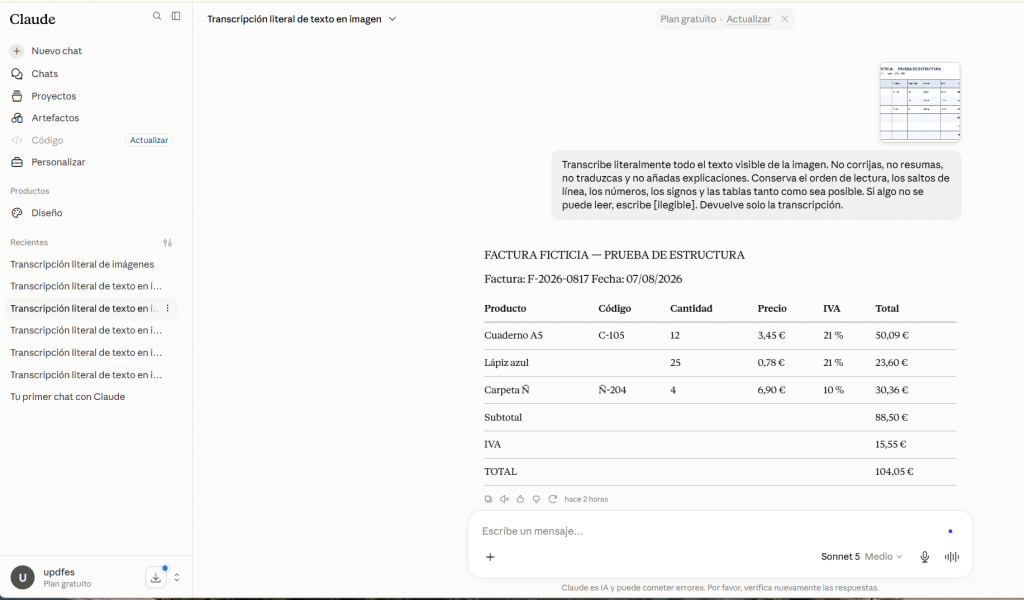The image size is (1024, 600).
Task: Click the 'Subtotal' row label
Action: [x=503, y=417]
